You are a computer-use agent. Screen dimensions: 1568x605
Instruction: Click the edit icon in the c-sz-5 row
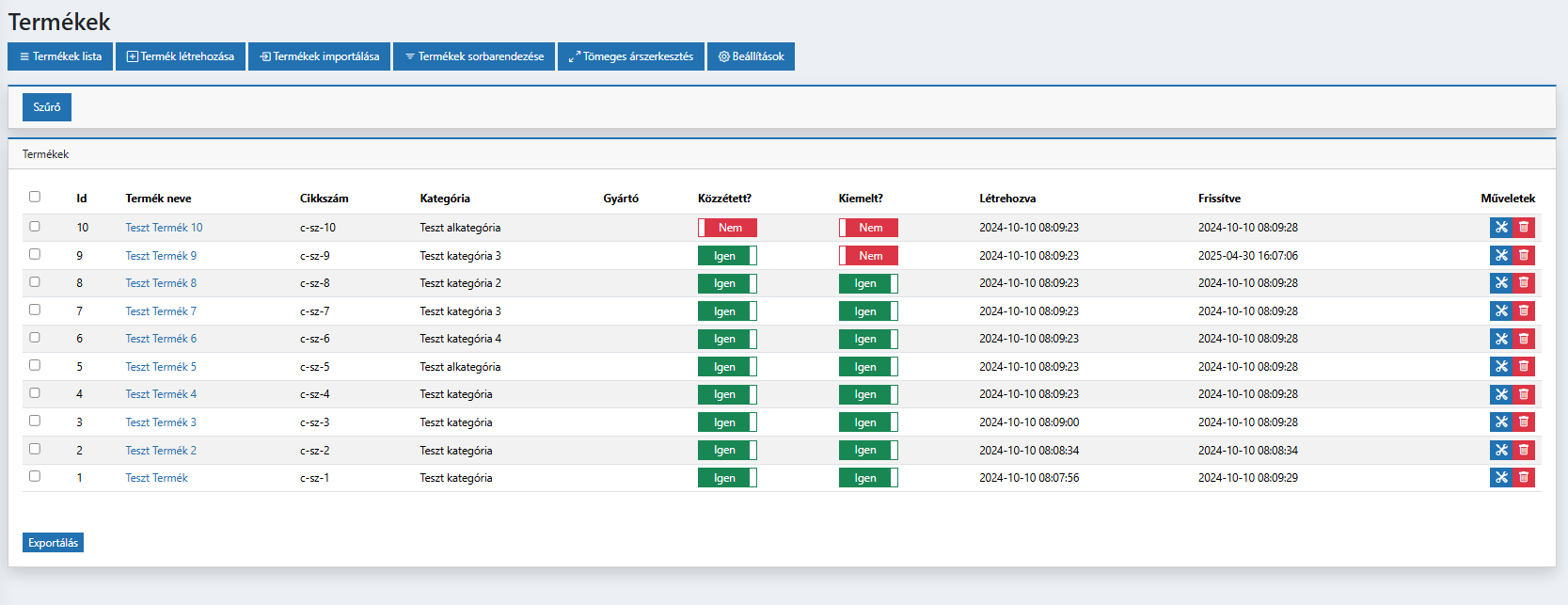(x=1500, y=367)
